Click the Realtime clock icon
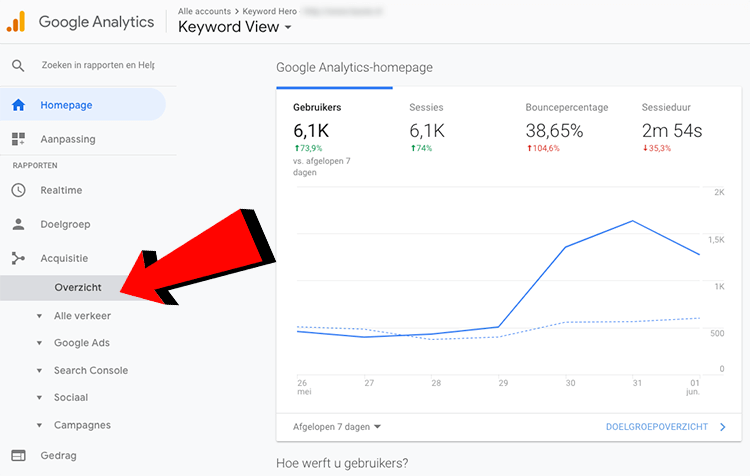Viewport: 750px width, 476px height. [18, 190]
